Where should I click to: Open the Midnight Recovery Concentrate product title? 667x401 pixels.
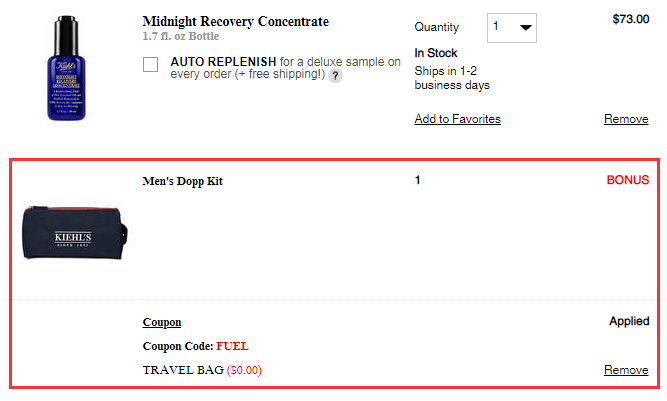[235, 22]
